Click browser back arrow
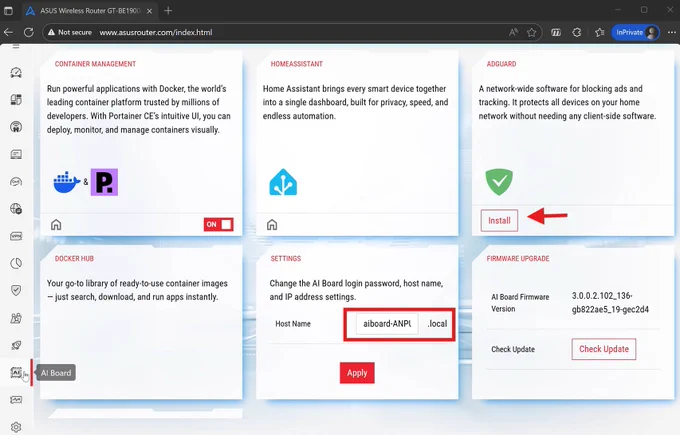This screenshot has width=680, height=435. coord(8,32)
